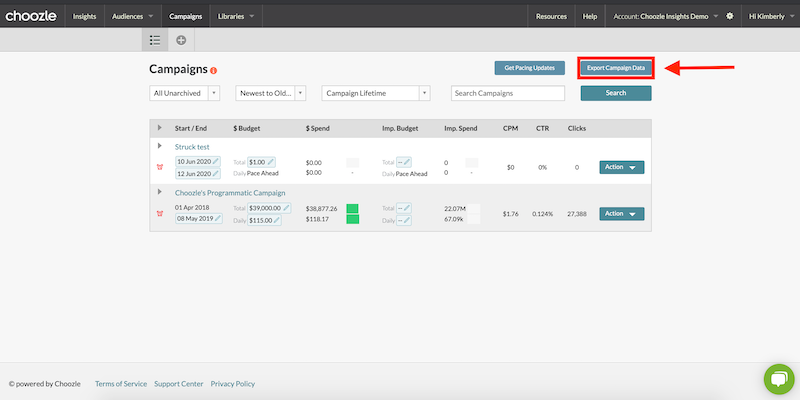Click the add new campaign plus icon
The height and width of the screenshot is (400, 800).
click(181, 40)
